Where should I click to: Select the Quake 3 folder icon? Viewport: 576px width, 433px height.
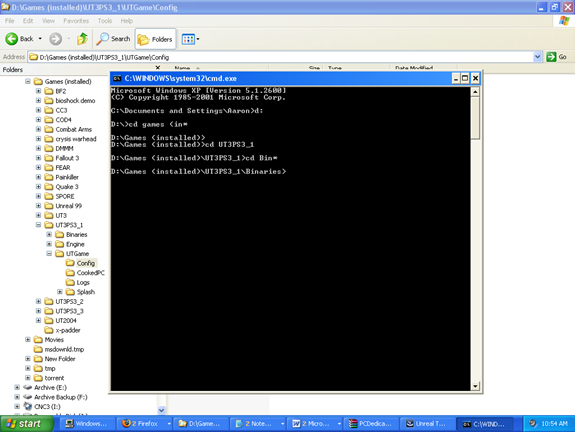point(49,186)
